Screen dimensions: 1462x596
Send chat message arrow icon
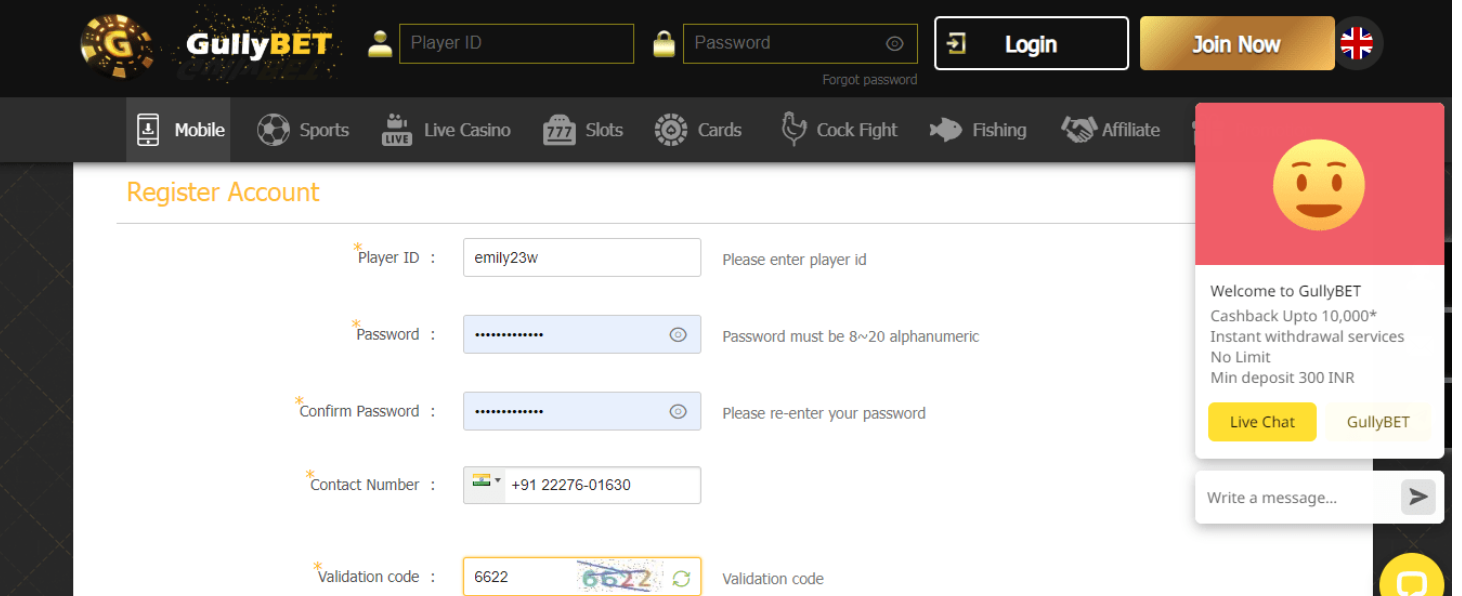tap(1418, 497)
